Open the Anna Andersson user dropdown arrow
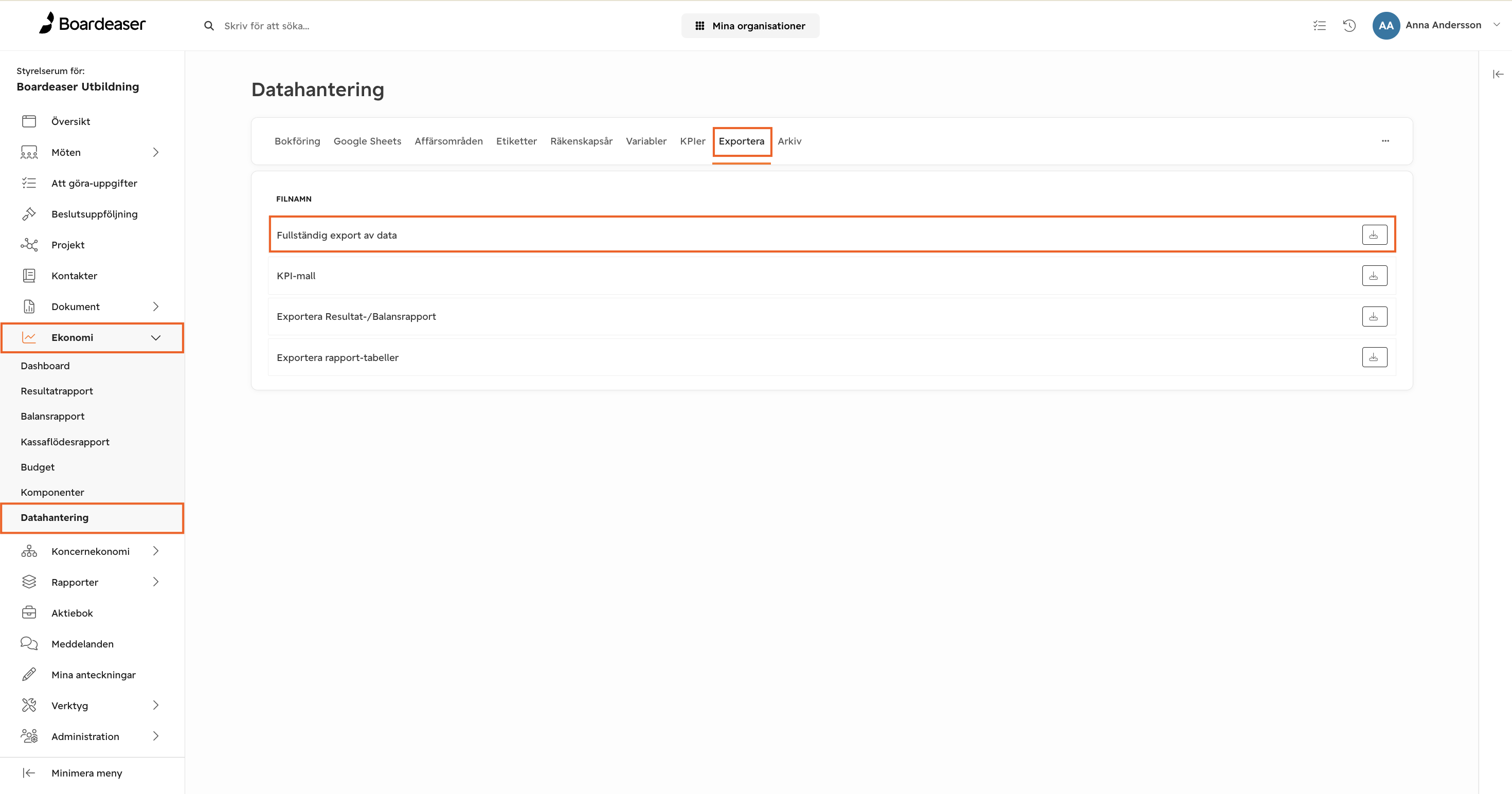This screenshot has height=794, width=1512. click(x=1497, y=25)
